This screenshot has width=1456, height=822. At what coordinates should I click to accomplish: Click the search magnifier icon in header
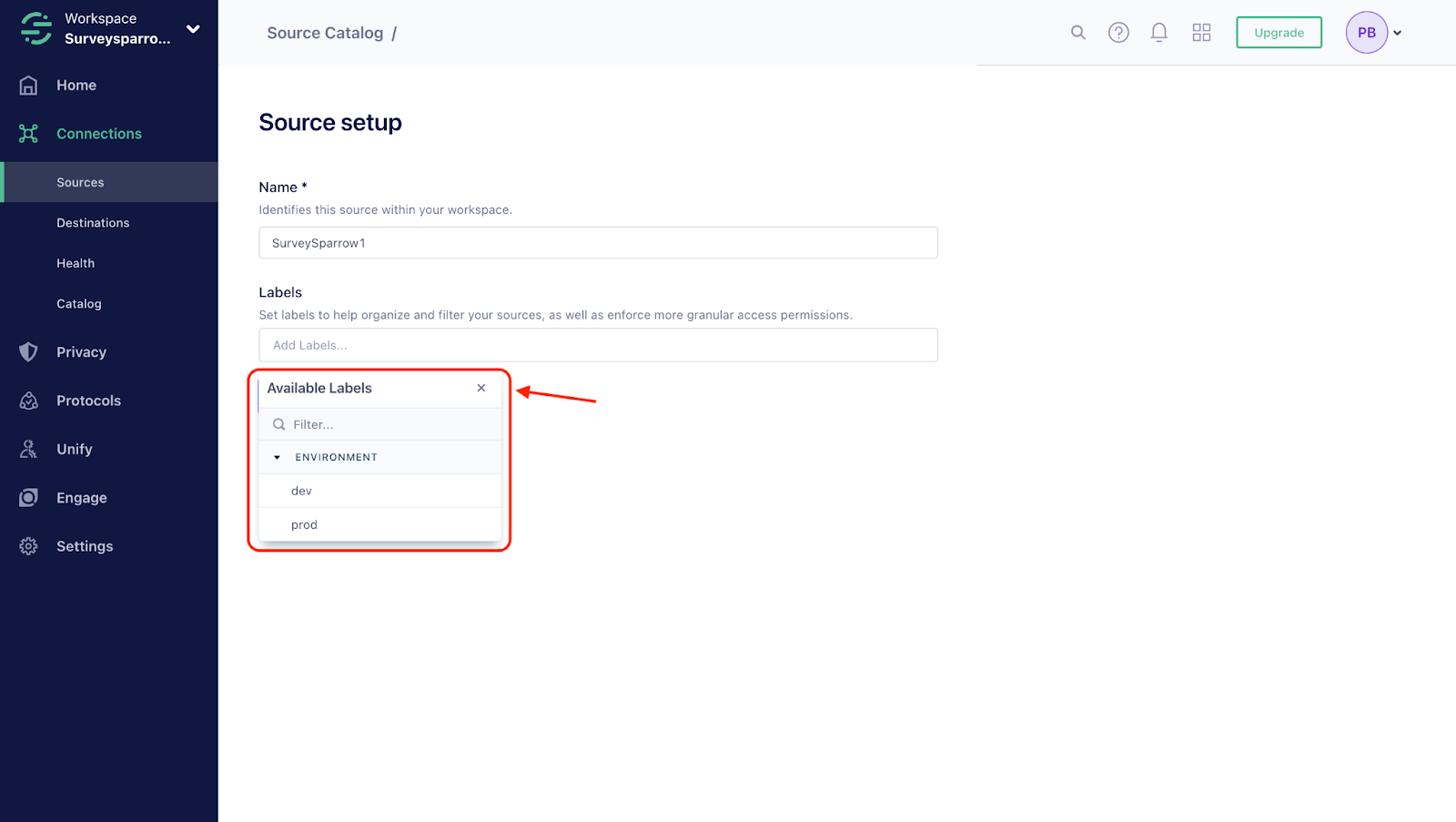click(1078, 33)
